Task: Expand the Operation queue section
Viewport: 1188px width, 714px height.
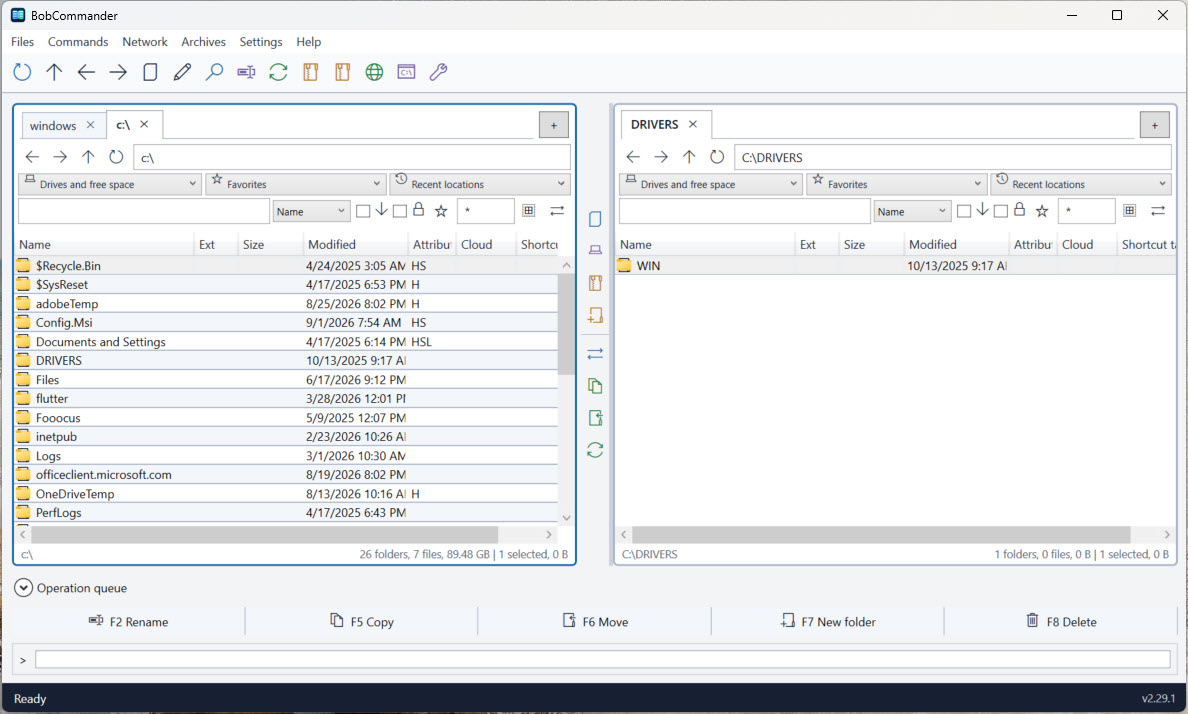Action: pyautogui.click(x=23, y=588)
